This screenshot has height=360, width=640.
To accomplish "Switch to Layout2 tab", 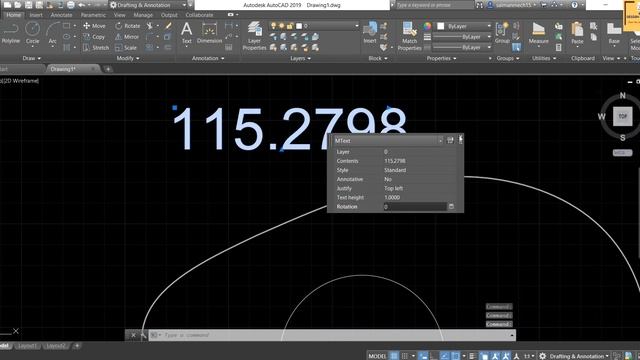I will pyautogui.click(x=56, y=346).
